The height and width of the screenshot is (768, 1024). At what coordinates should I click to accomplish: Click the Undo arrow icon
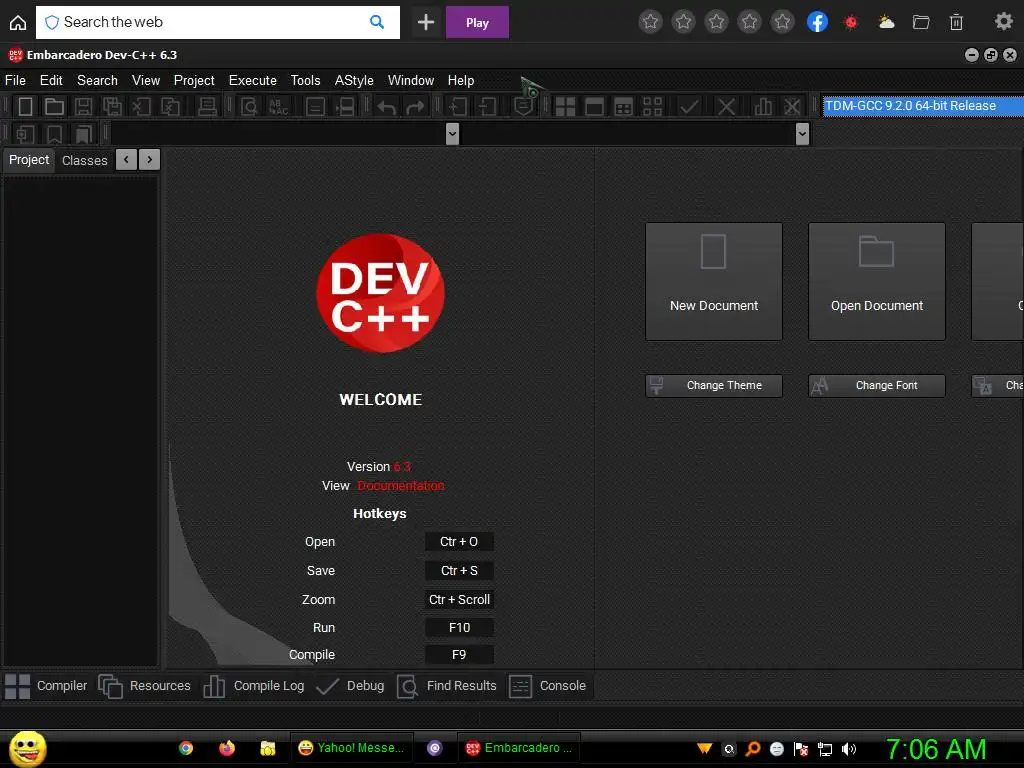pos(387,106)
